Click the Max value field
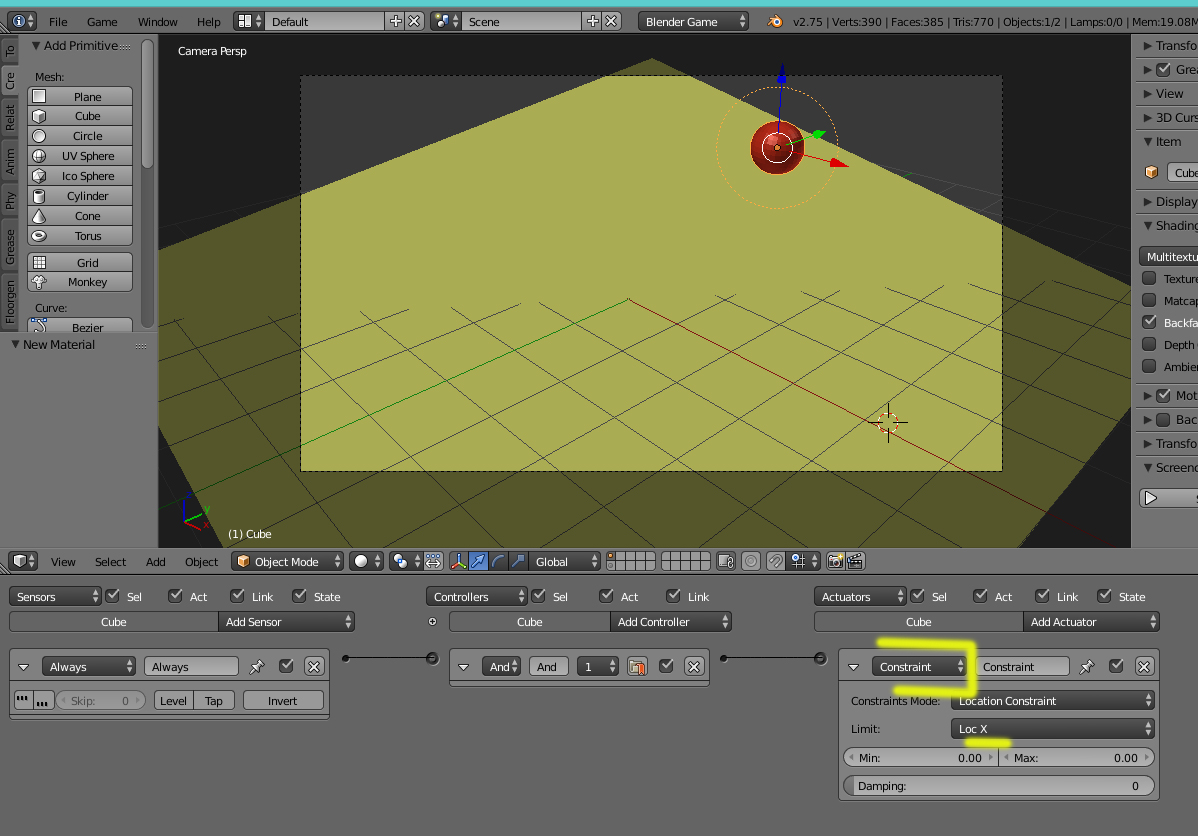This screenshot has height=836, width=1198. (x=1077, y=758)
